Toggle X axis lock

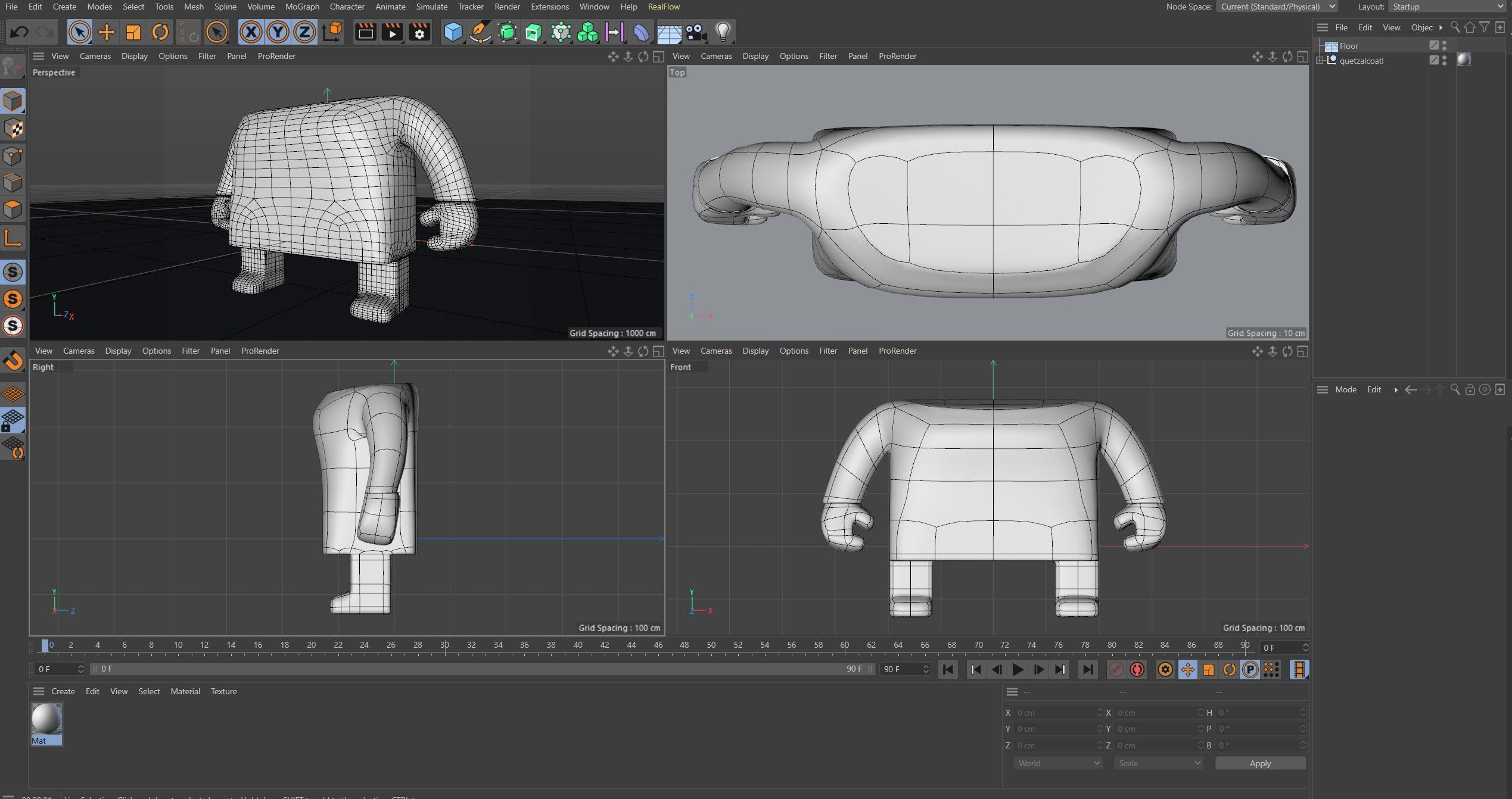coord(251,32)
